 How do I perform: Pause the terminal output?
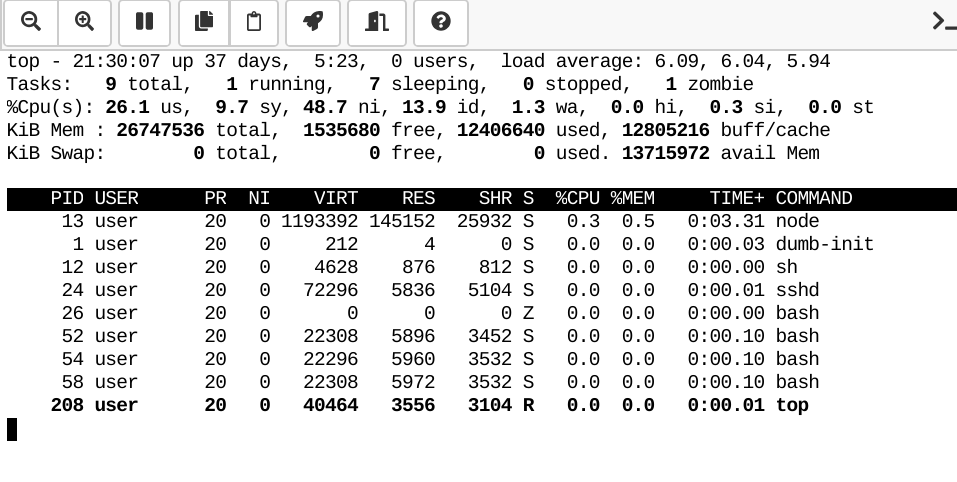(144, 21)
